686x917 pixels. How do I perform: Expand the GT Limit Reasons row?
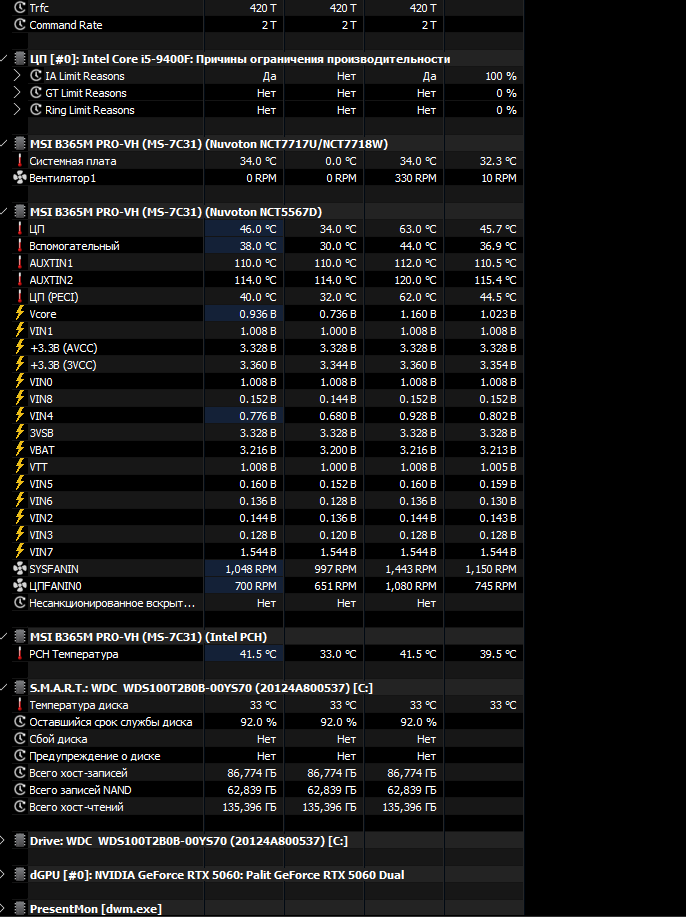coord(17,93)
